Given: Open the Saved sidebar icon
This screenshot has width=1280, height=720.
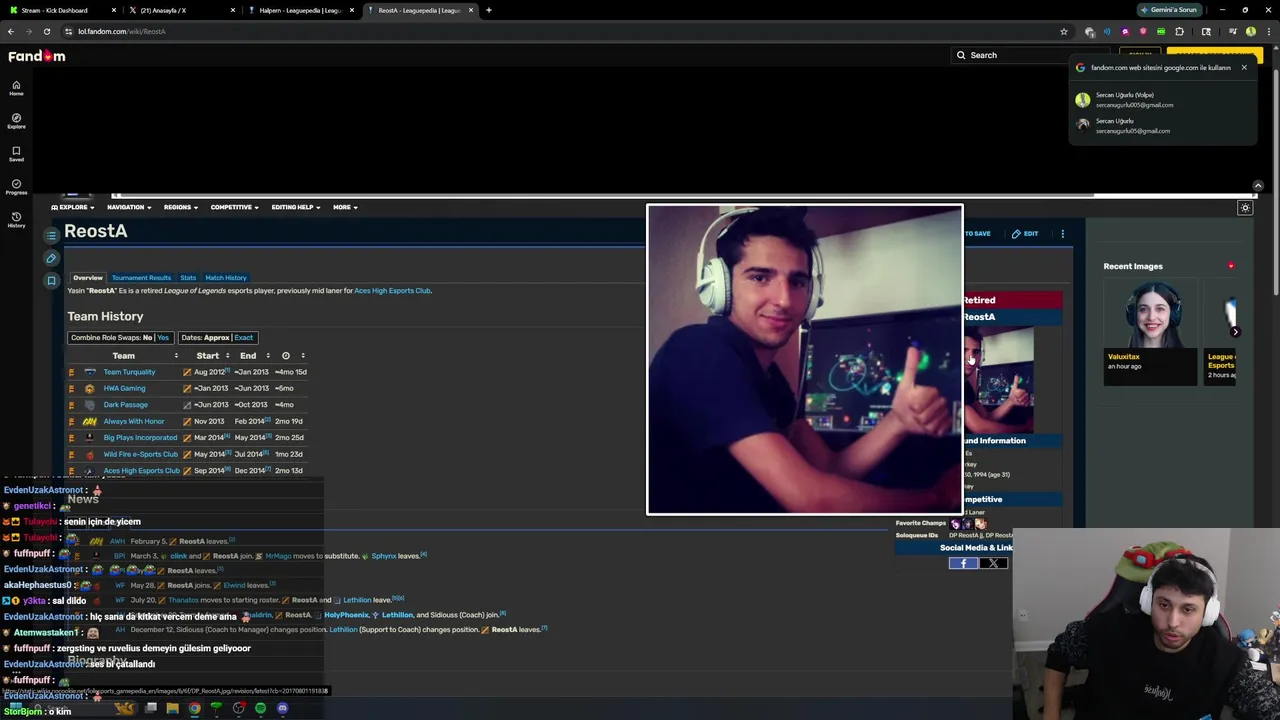Looking at the screenshot, I should point(16,153).
